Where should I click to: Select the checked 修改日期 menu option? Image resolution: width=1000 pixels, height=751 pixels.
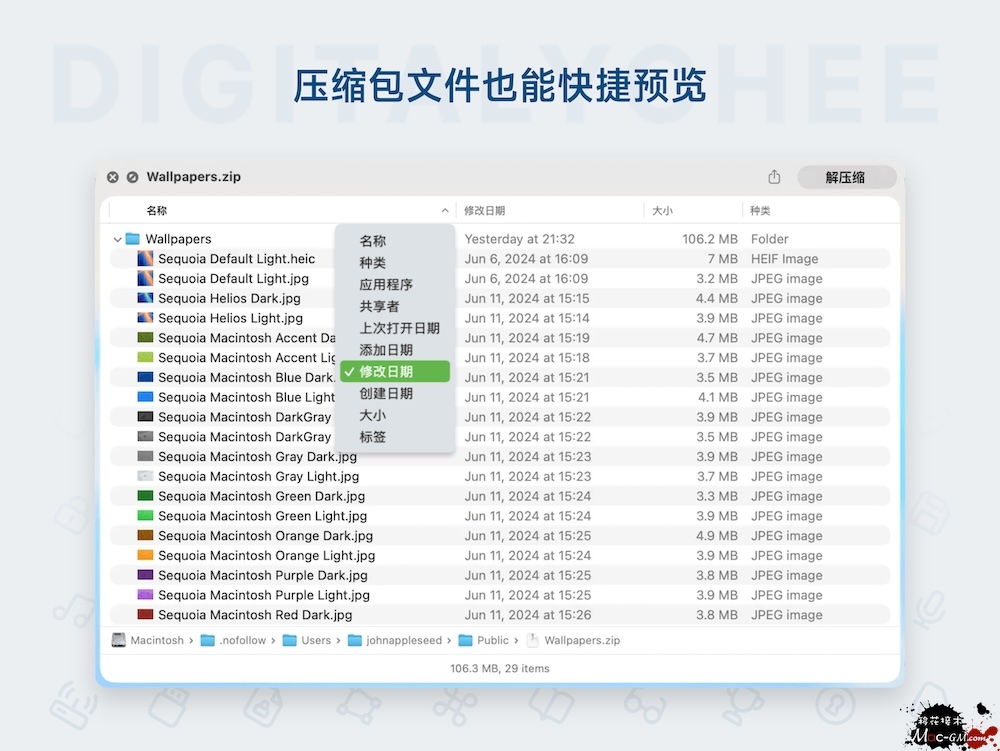pos(394,372)
